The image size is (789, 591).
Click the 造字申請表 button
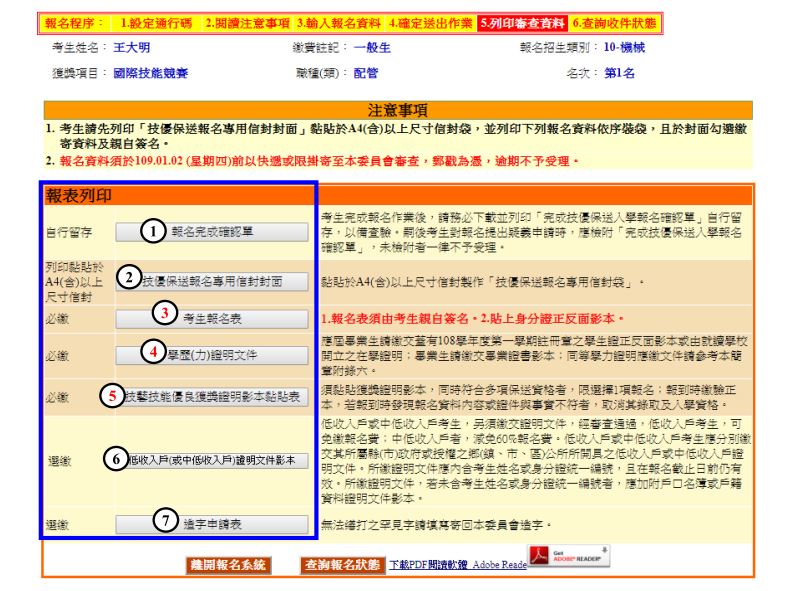[x=212, y=525]
